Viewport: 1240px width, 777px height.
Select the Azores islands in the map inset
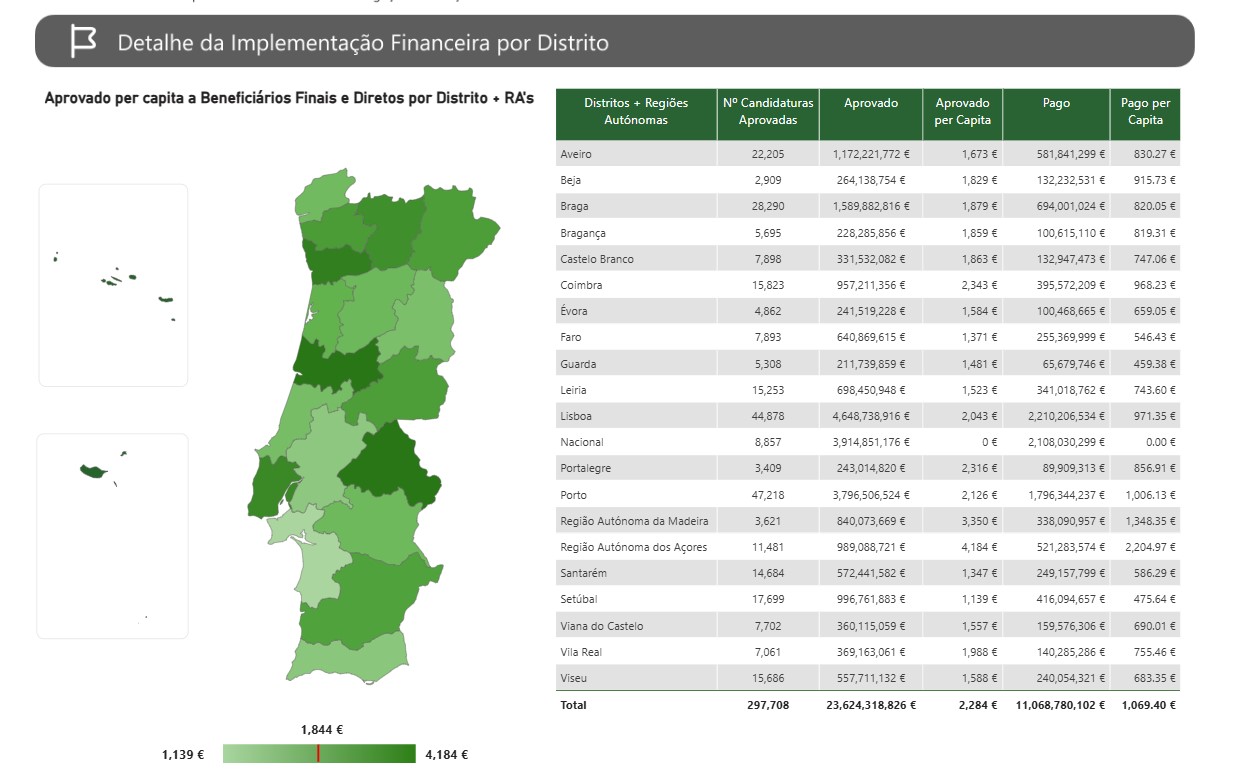pyautogui.click(x=111, y=281)
